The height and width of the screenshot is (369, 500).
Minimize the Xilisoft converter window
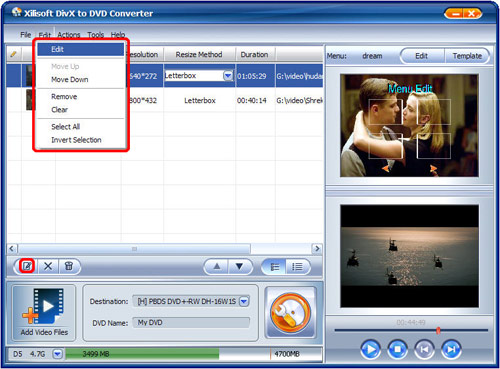pos(455,14)
